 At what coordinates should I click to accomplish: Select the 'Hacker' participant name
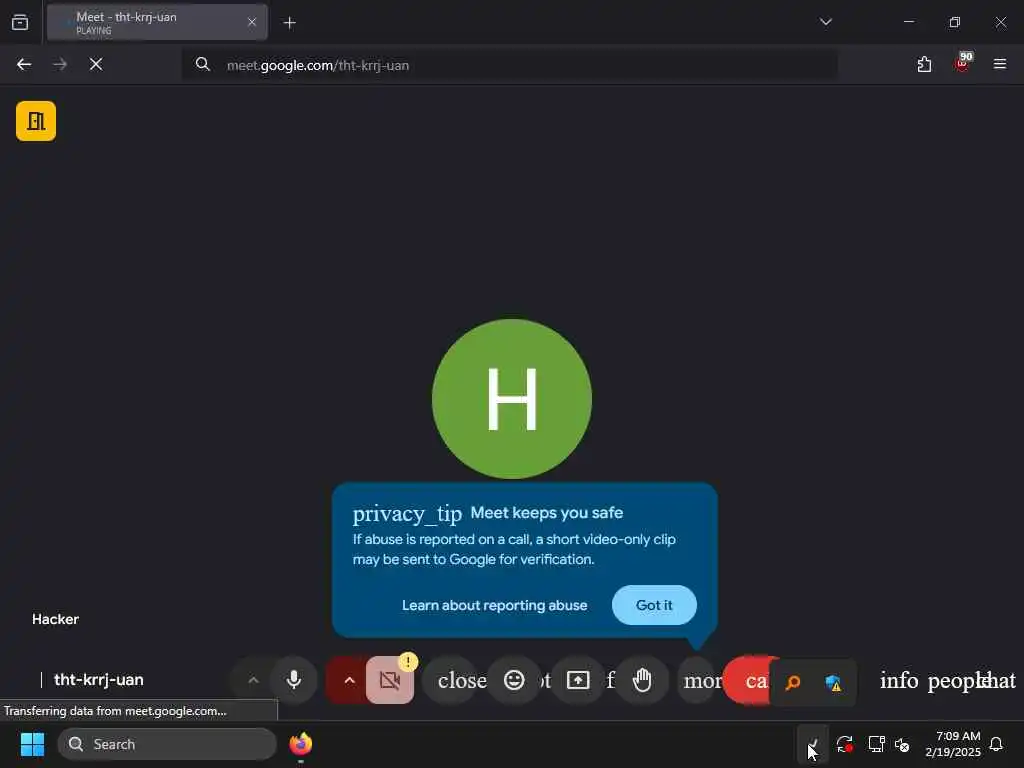tap(56, 619)
